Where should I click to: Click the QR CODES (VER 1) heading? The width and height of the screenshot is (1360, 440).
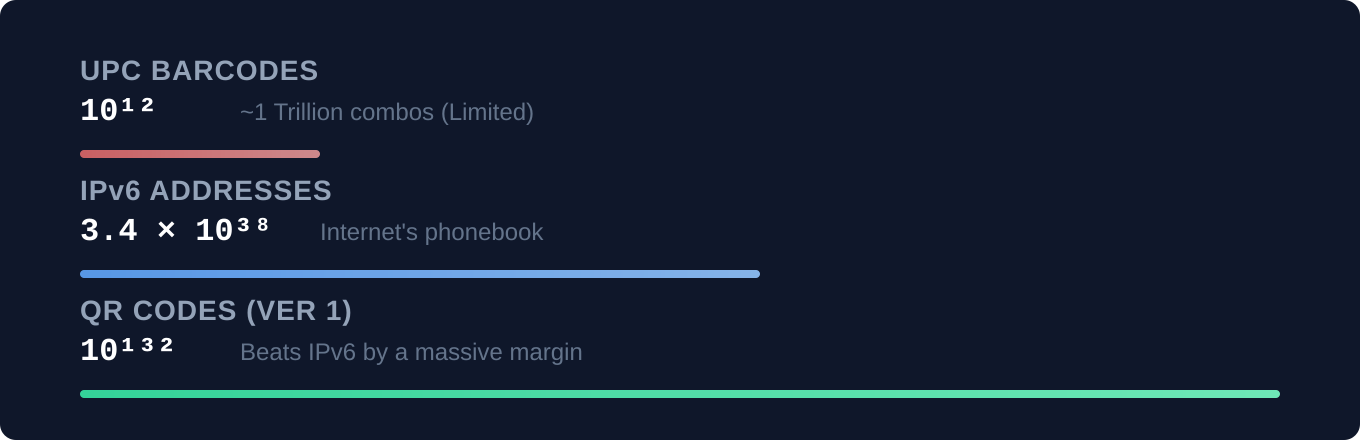click(215, 311)
